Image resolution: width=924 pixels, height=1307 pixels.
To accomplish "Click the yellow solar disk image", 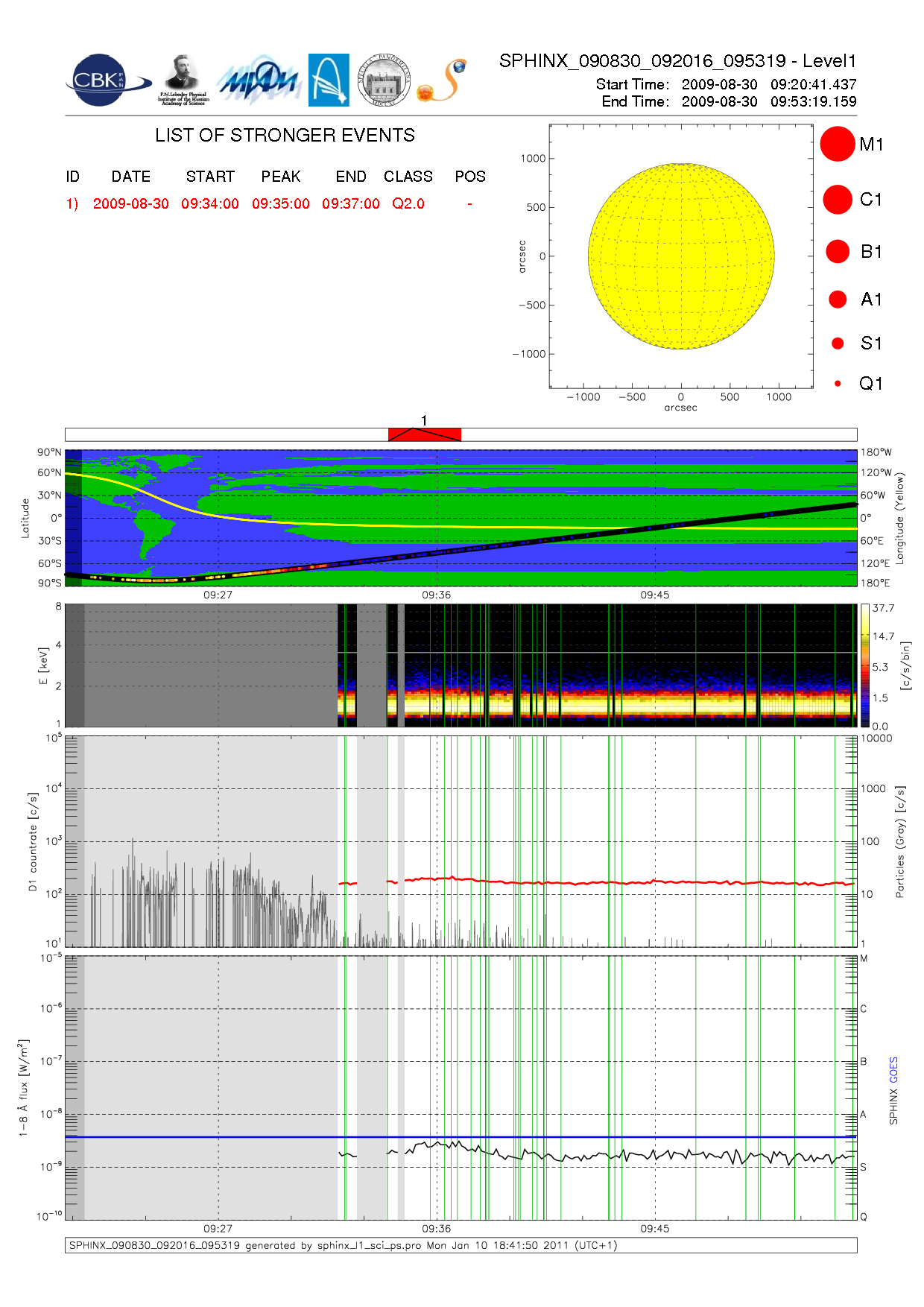I will point(680,256).
